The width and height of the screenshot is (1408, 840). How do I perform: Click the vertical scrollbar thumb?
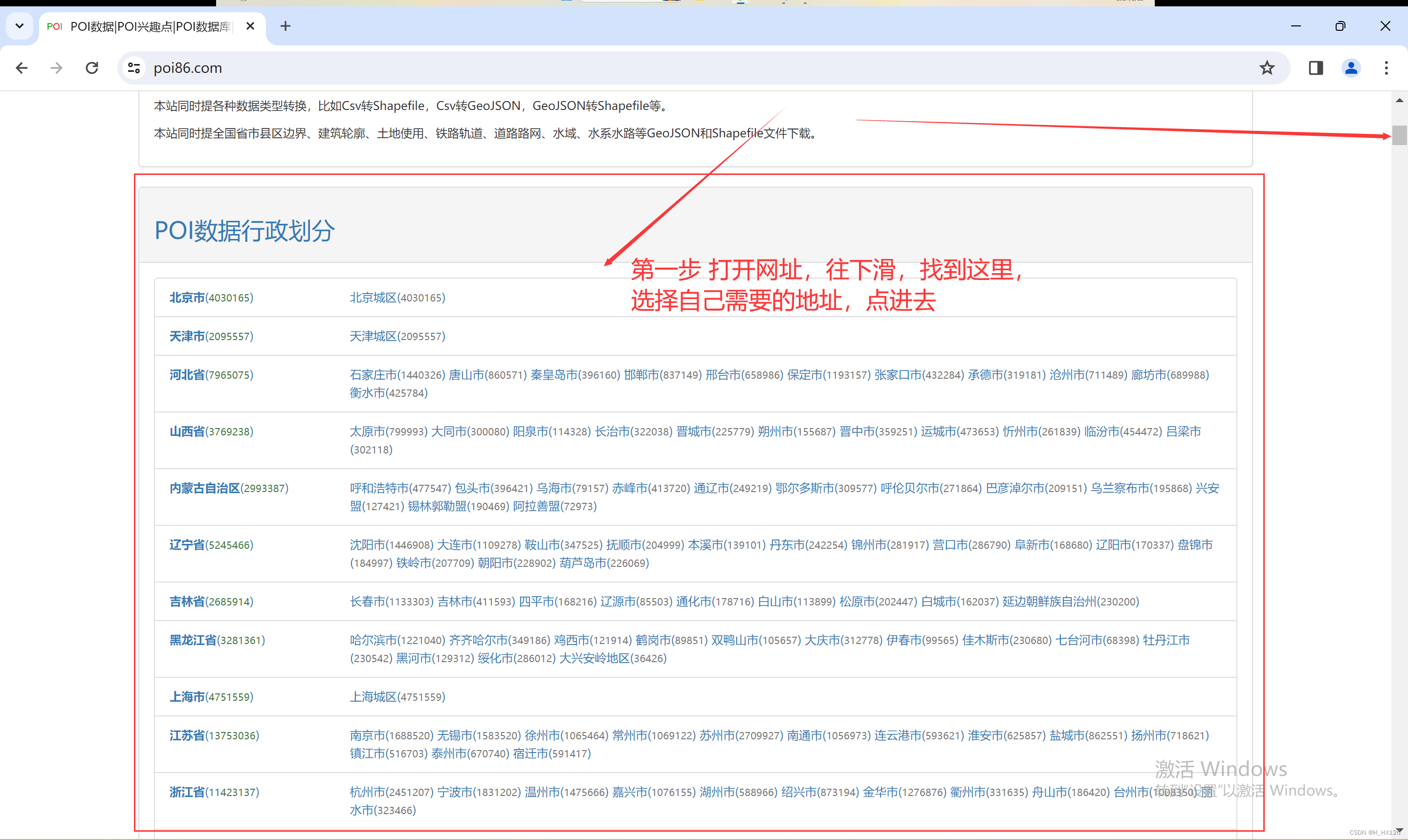(1400, 135)
